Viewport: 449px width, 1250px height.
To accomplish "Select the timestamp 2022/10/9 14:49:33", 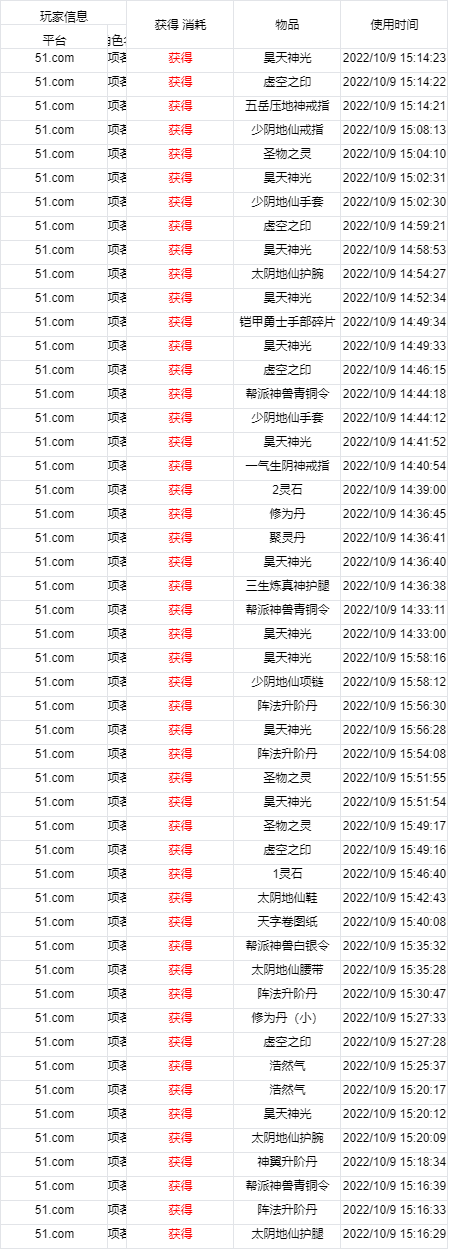I will pyautogui.click(x=394, y=346).
